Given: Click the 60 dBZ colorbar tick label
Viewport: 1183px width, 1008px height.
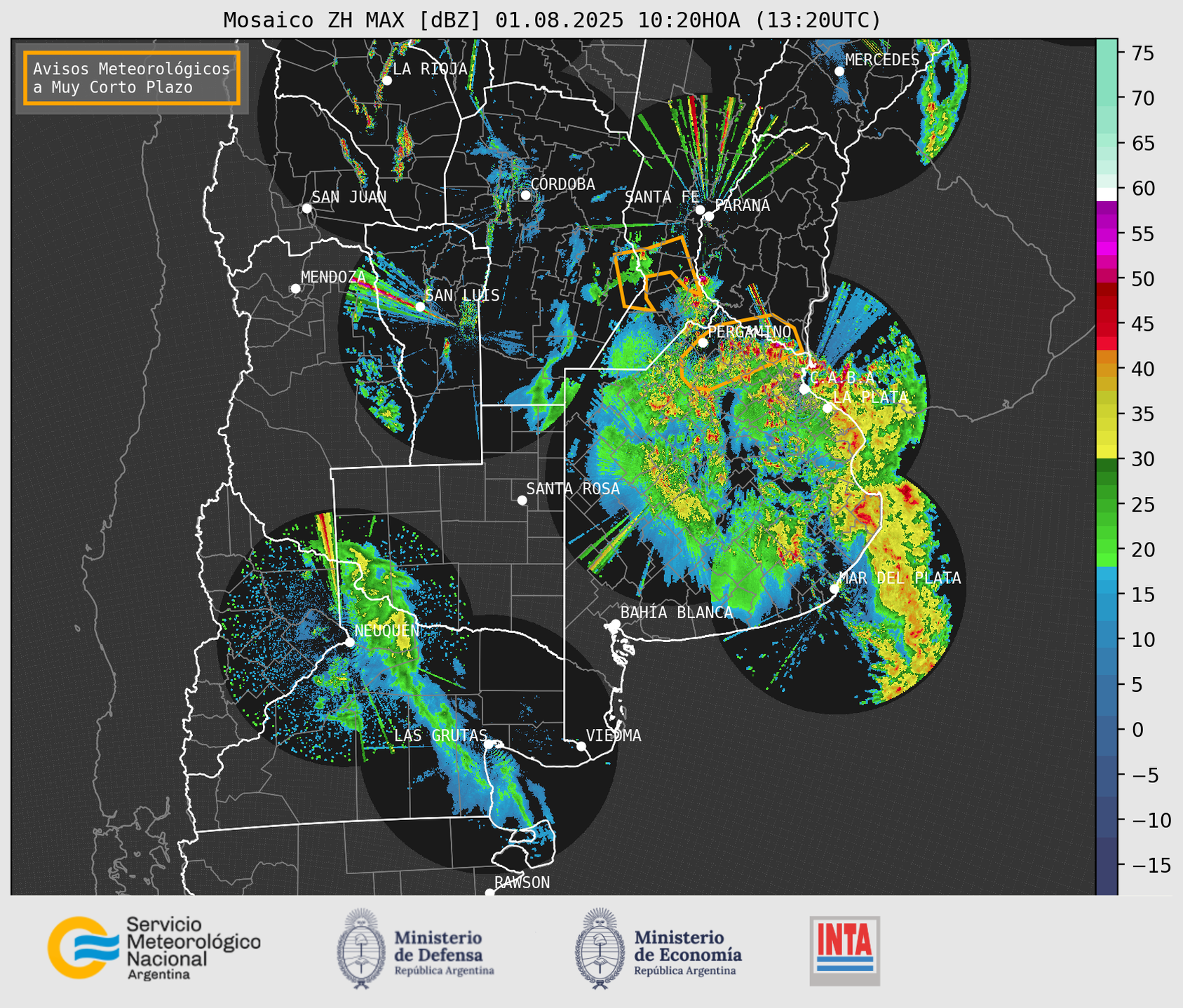Looking at the screenshot, I should pos(1143,189).
